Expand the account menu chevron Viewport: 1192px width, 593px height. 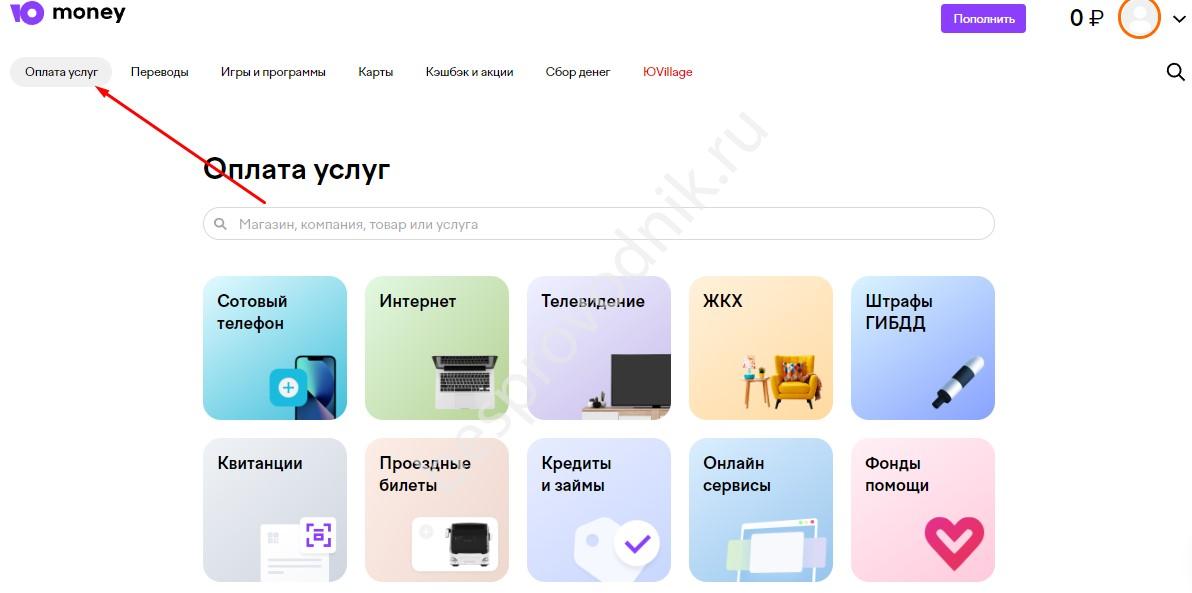point(1178,20)
